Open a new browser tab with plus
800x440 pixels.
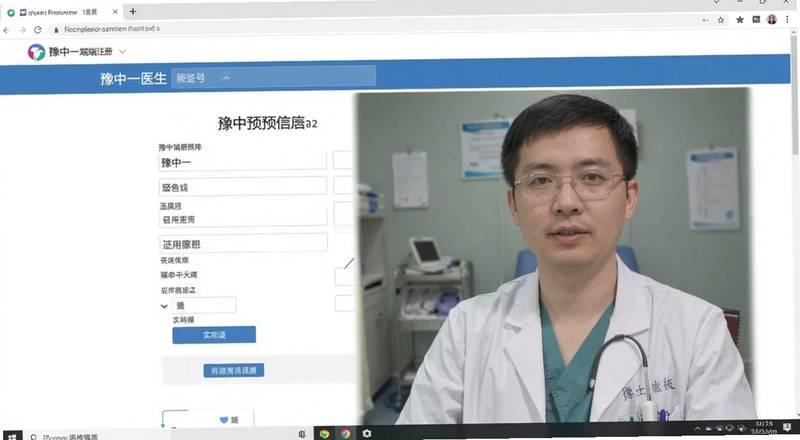[133, 11]
